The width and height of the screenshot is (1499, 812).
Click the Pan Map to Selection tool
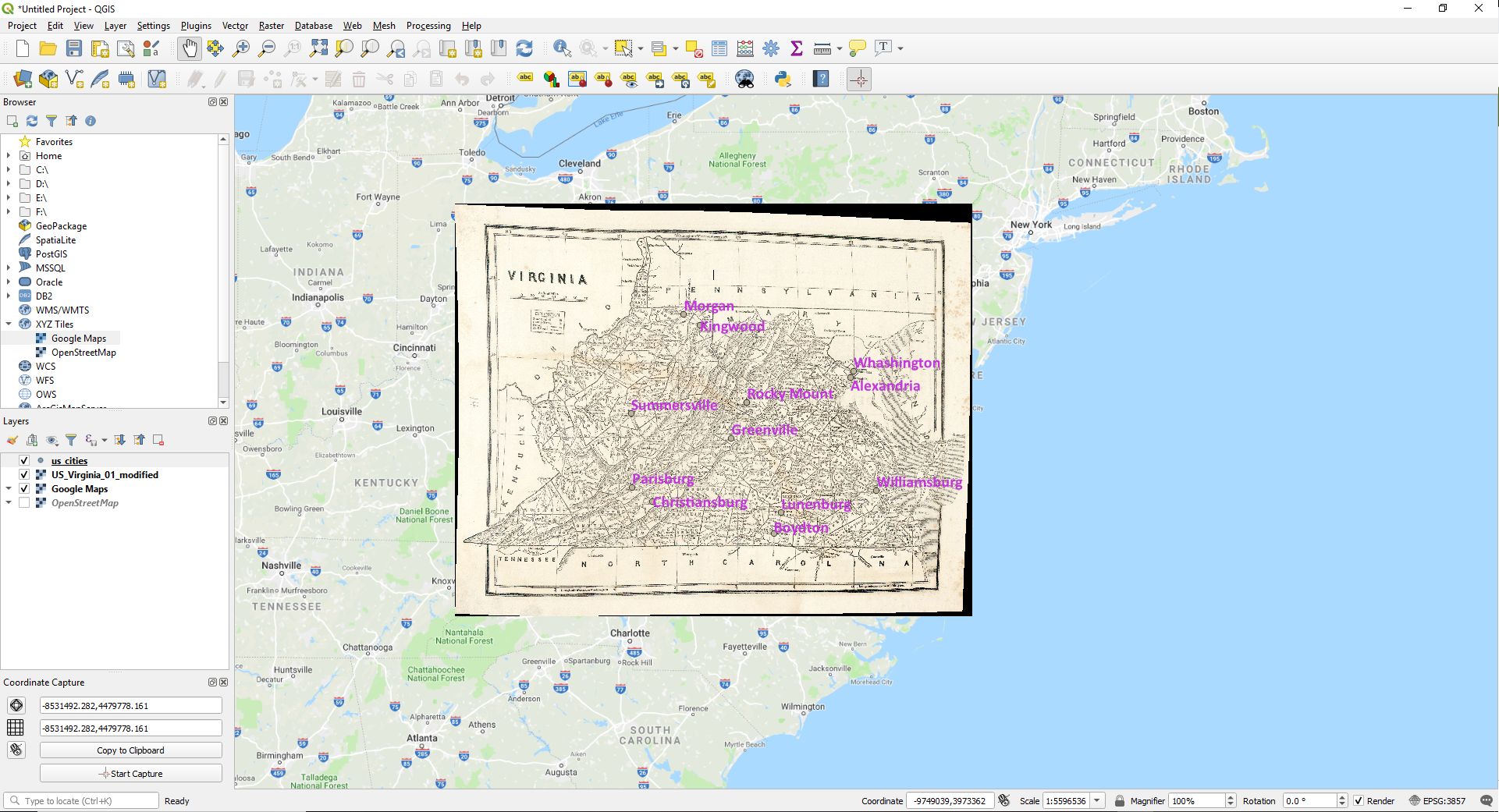pyautogui.click(x=215, y=48)
